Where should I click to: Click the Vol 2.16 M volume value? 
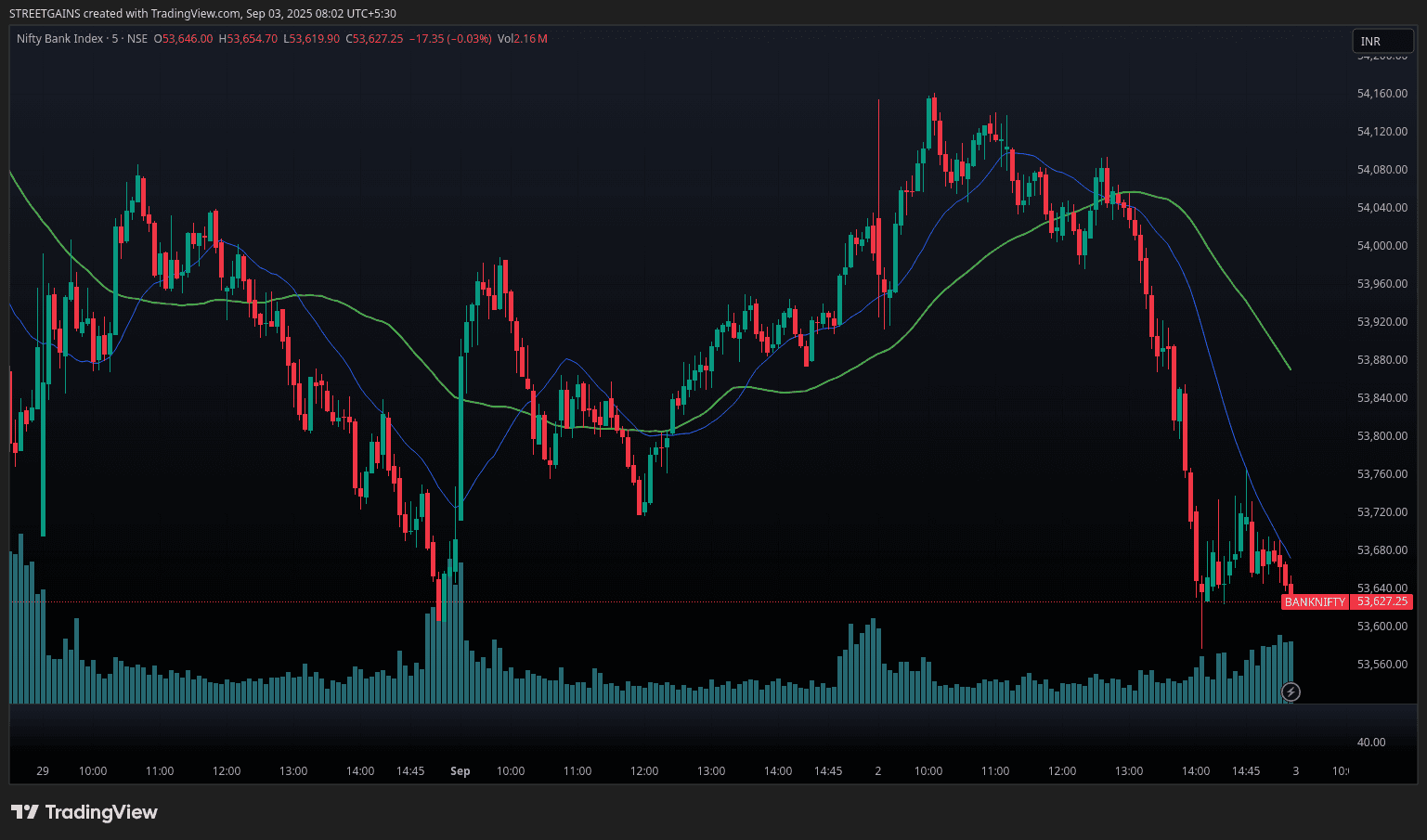pos(523,39)
